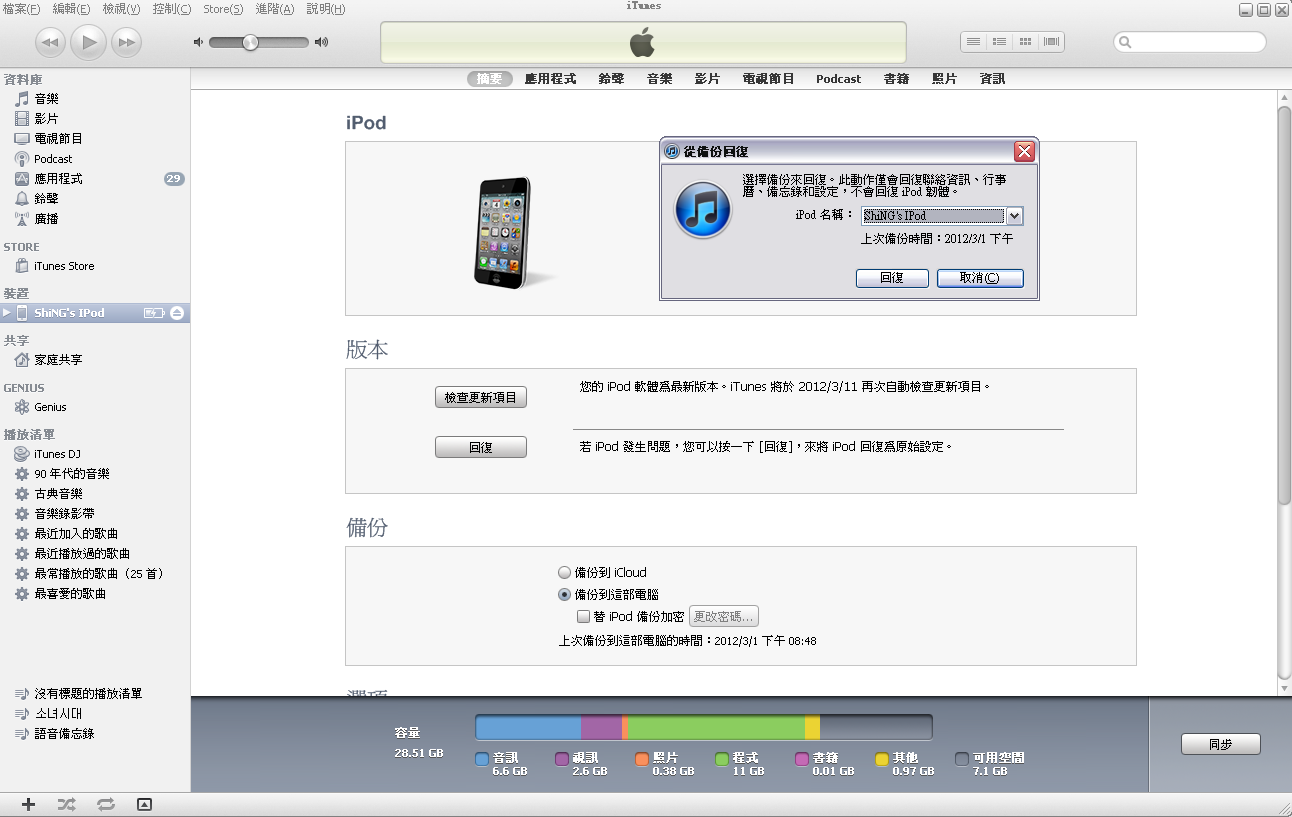The width and height of the screenshot is (1292, 817).
Task: Open the 檔案(F) menu
Action: pyautogui.click(x=21, y=9)
